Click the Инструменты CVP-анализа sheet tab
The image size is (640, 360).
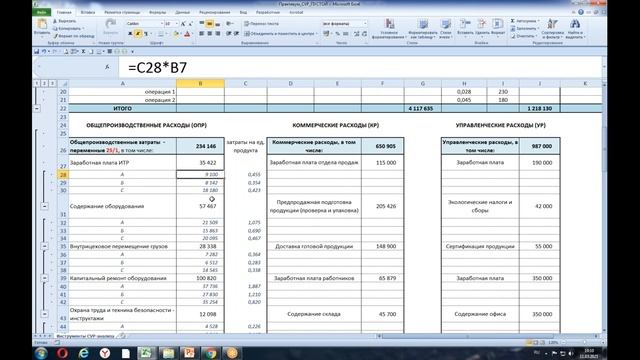click(x=85, y=336)
